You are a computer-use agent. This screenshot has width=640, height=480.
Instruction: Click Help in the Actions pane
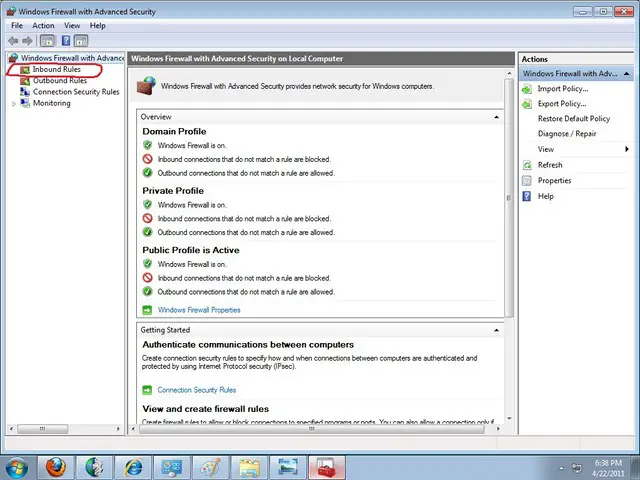pos(546,196)
